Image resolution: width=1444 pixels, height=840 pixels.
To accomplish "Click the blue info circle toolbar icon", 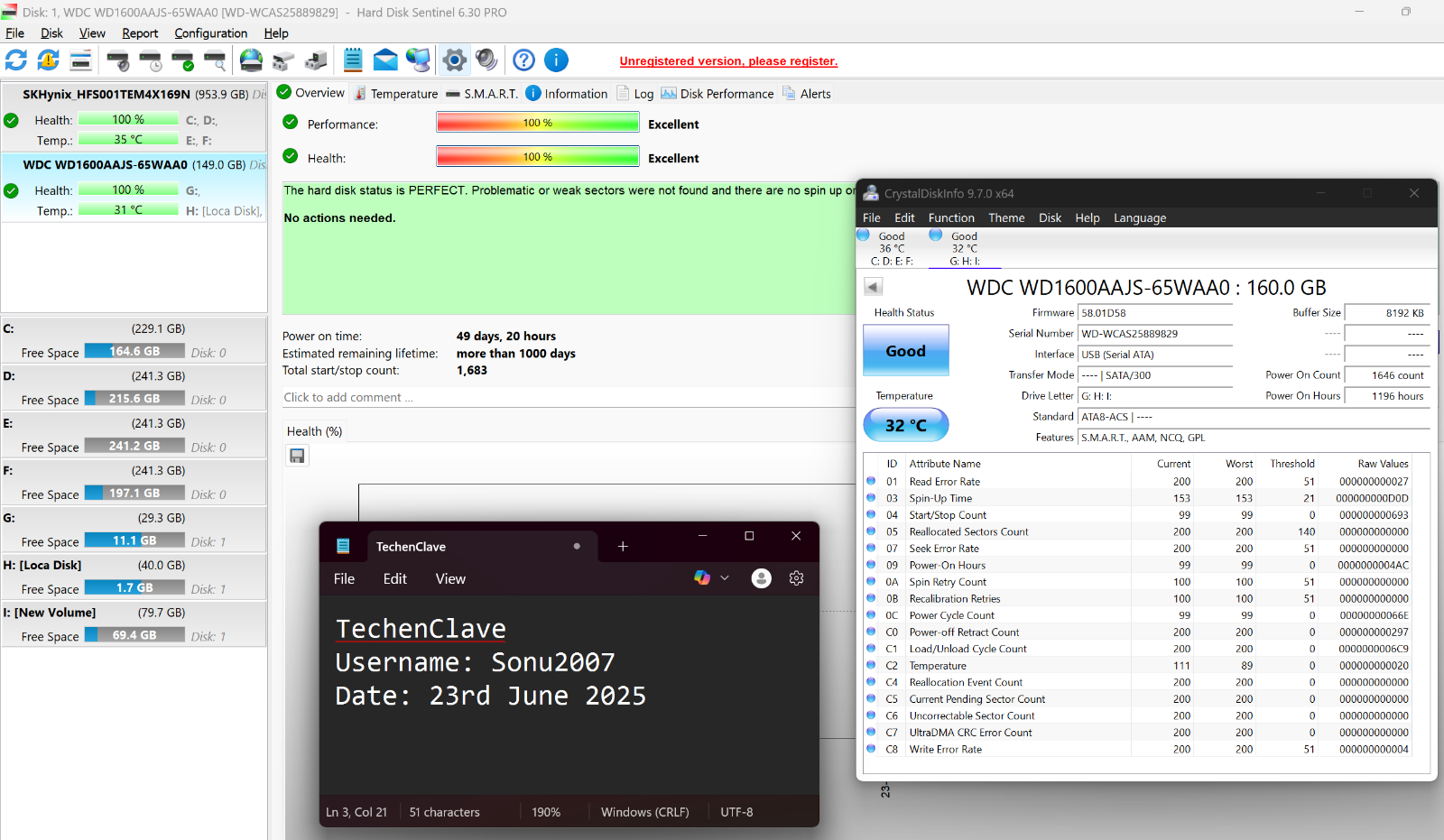I will point(556,60).
